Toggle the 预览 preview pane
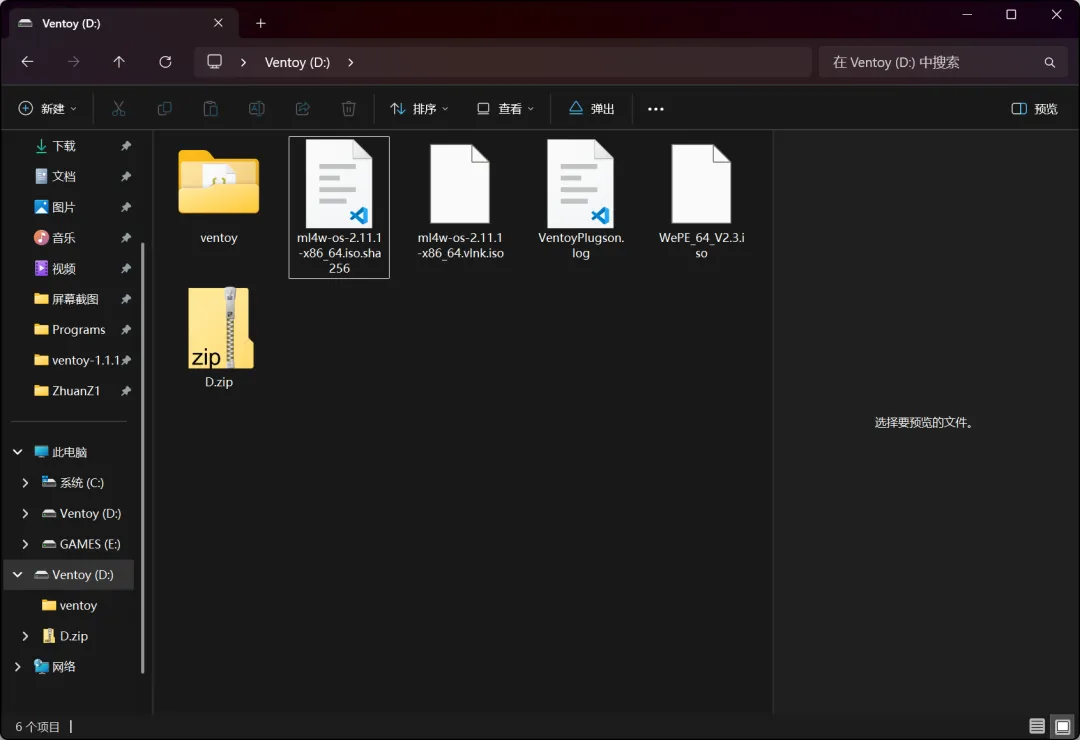1080x740 pixels. tap(1034, 109)
